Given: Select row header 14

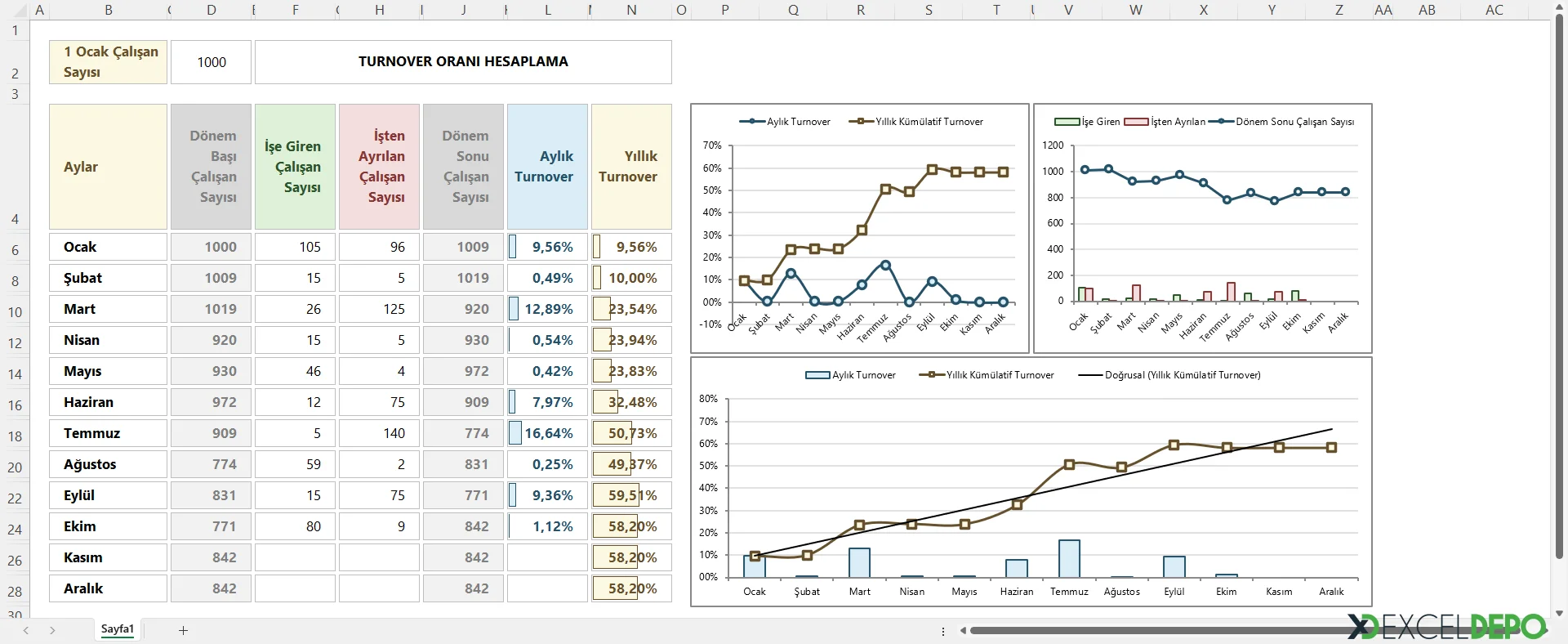Looking at the screenshot, I should 15,374.
